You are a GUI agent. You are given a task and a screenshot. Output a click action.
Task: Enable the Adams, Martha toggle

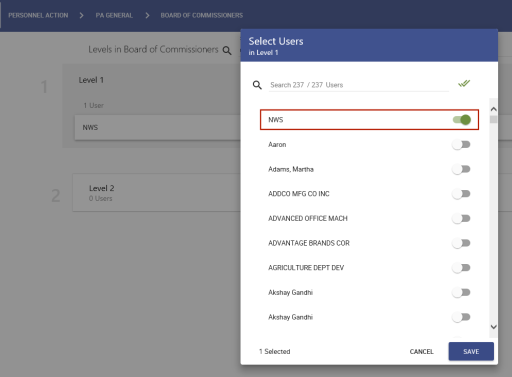(x=461, y=169)
